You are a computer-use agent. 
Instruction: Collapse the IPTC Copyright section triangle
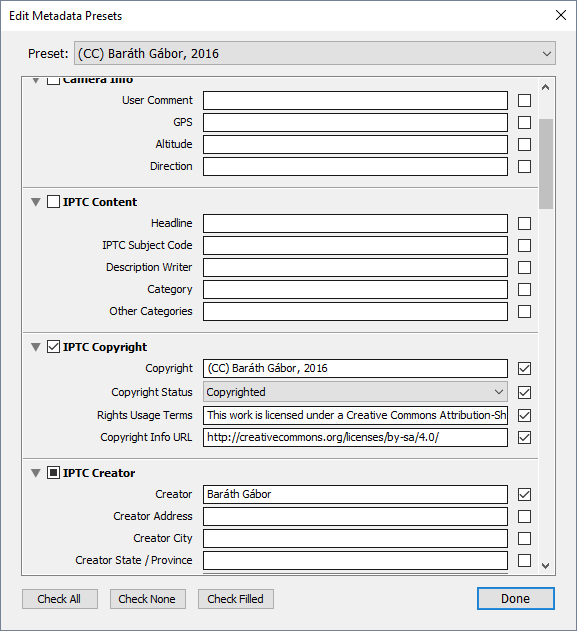pos(36,347)
